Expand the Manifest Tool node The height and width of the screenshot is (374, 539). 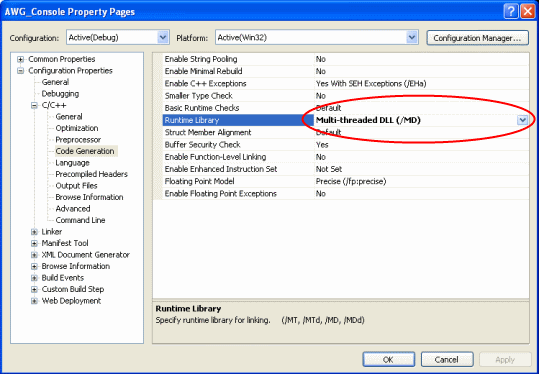click(34, 243)
